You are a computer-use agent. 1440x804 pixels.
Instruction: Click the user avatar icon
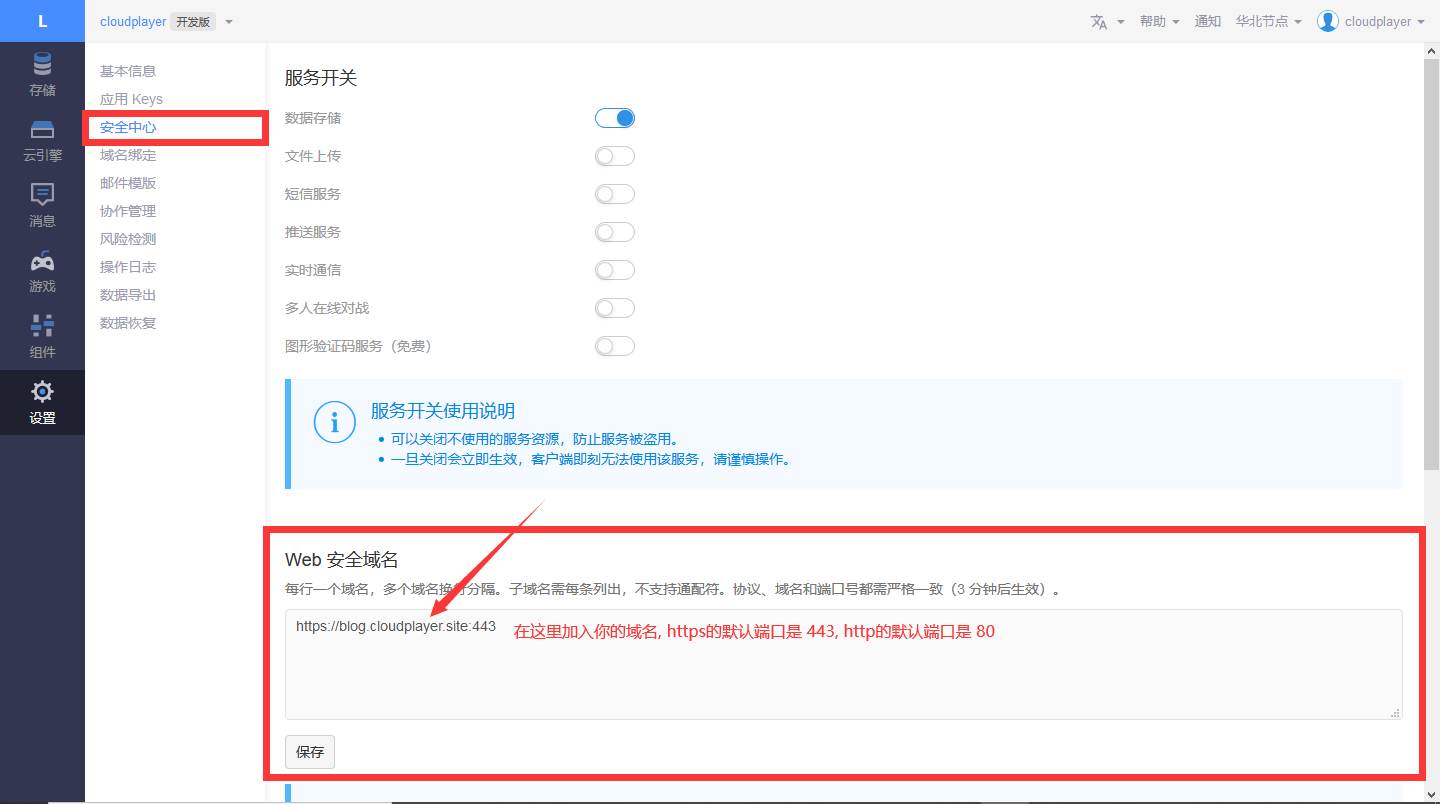[1327, 21]
